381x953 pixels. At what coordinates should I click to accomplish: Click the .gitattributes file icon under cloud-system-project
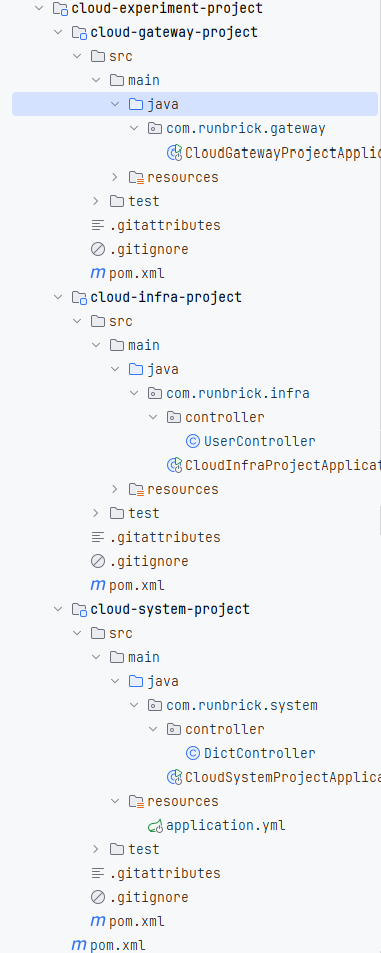pos(98,873)
